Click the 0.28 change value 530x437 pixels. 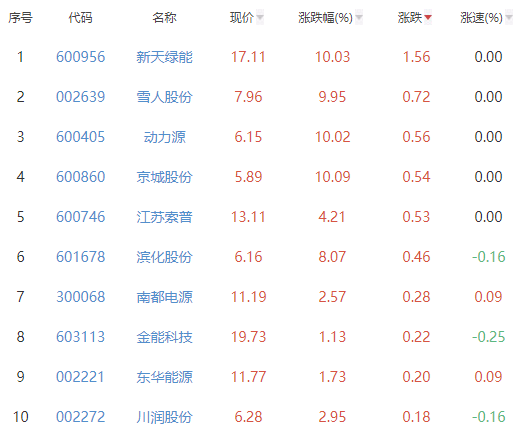pos(416,297)
